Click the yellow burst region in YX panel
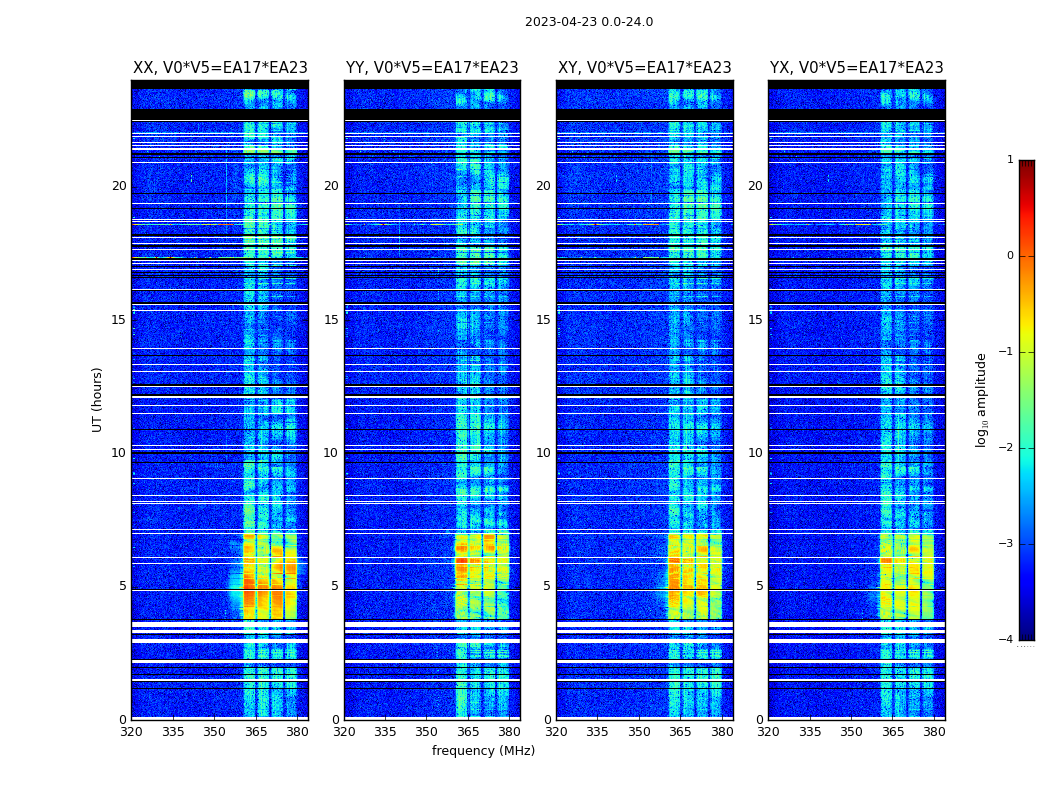 [x=906, y=576]
